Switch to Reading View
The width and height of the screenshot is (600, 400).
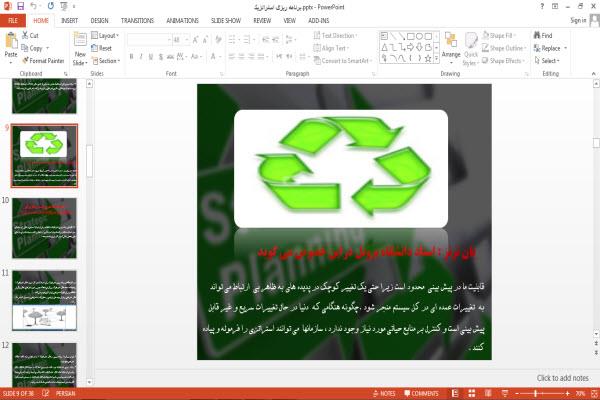coord(488,393)
